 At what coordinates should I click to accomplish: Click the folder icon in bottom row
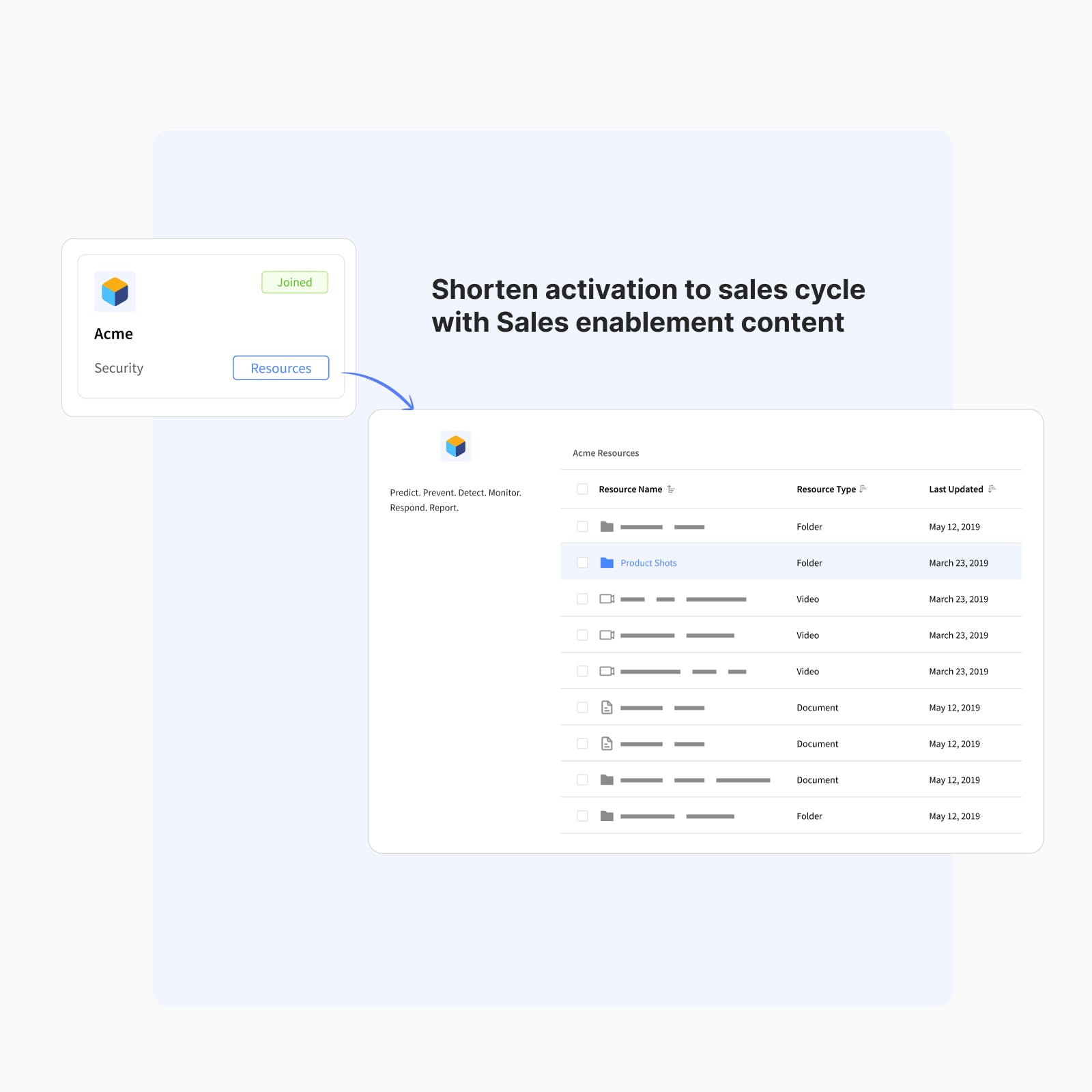click(607, 816)
